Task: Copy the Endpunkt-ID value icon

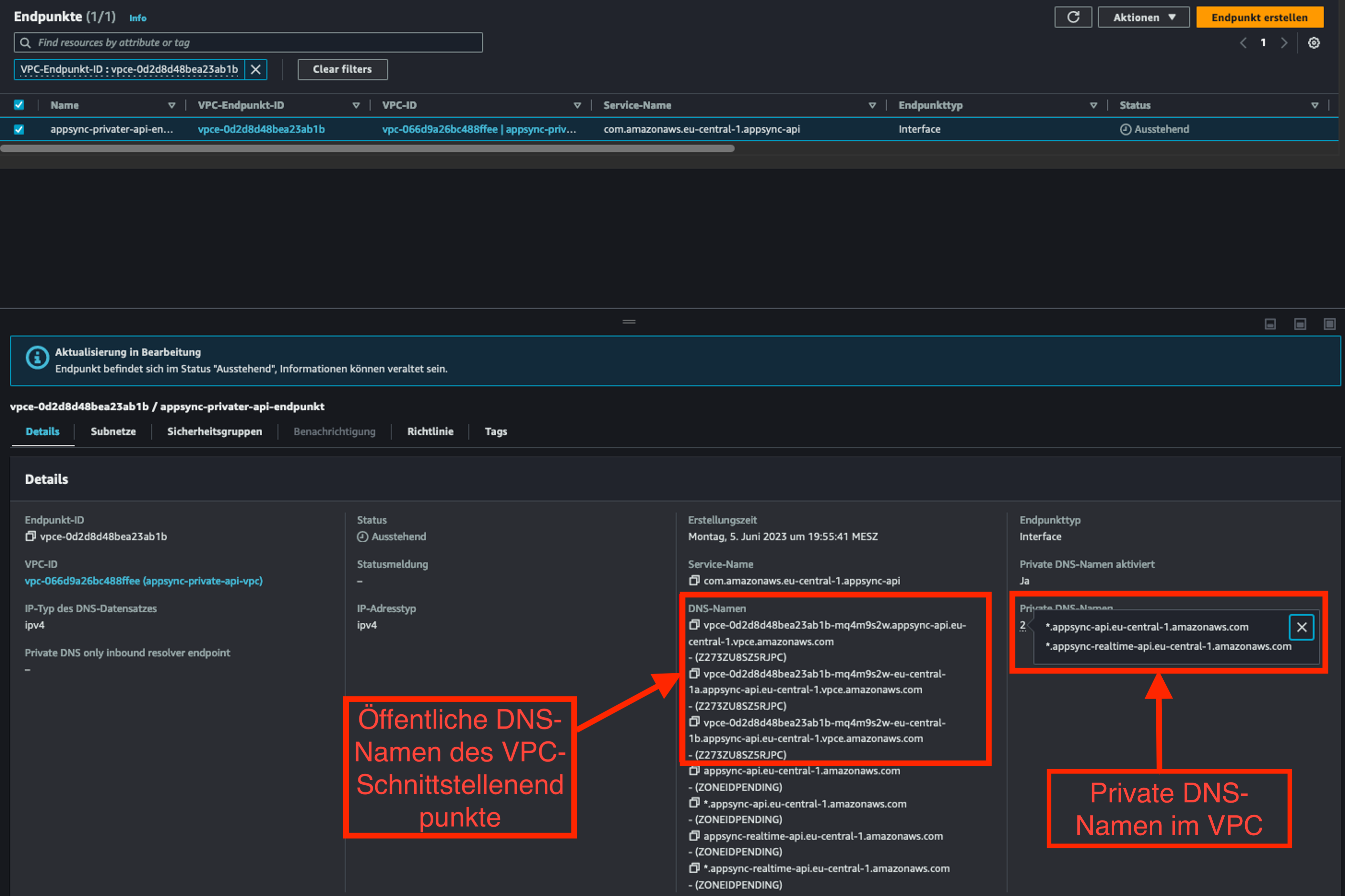Action: point(30,536)
